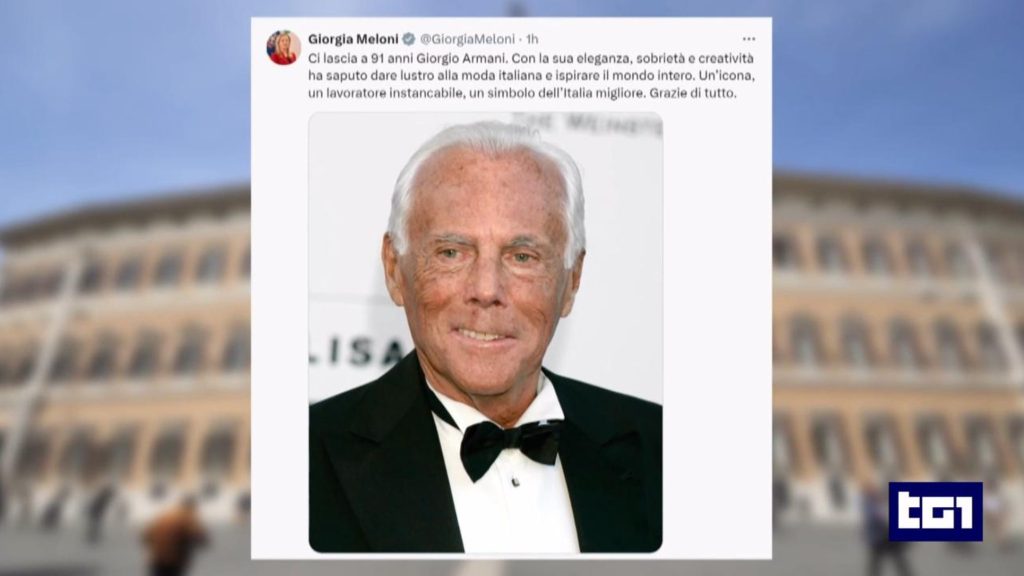Image resolution: width=1024 pixels, height=576 pixels.
Task: Select the tweet text paragraph
Action: (532, 76)
